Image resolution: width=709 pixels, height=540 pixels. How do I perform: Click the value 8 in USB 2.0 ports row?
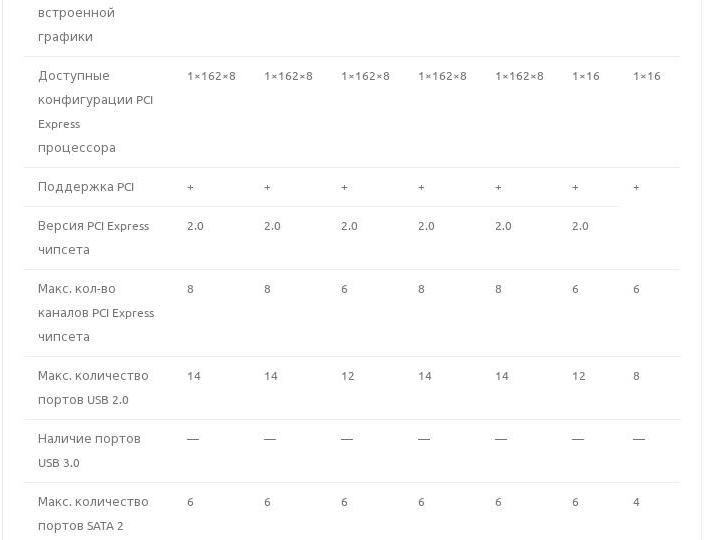click(x=636, y=376)
